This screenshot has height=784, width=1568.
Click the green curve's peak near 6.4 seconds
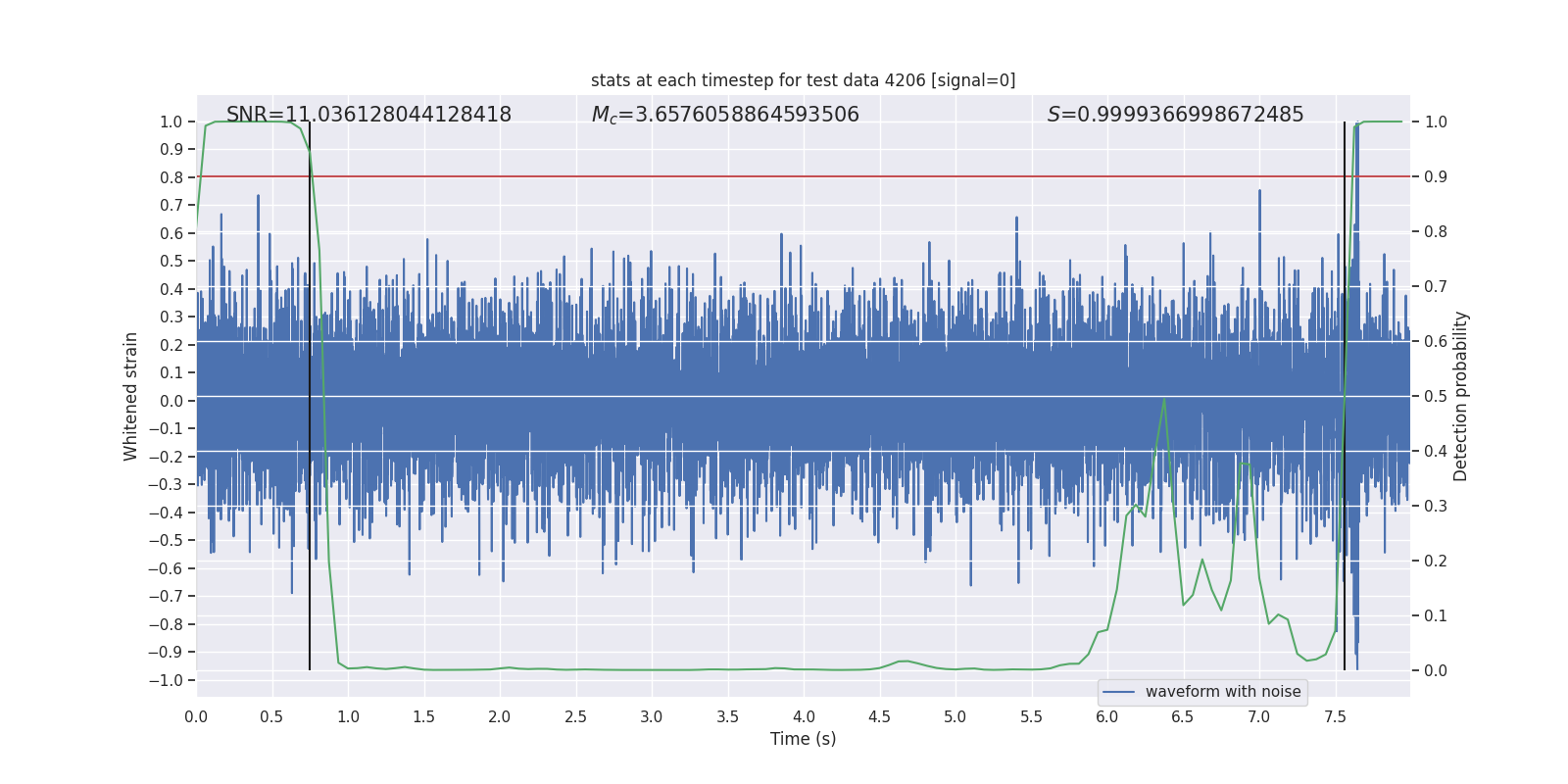[1163, 399]
